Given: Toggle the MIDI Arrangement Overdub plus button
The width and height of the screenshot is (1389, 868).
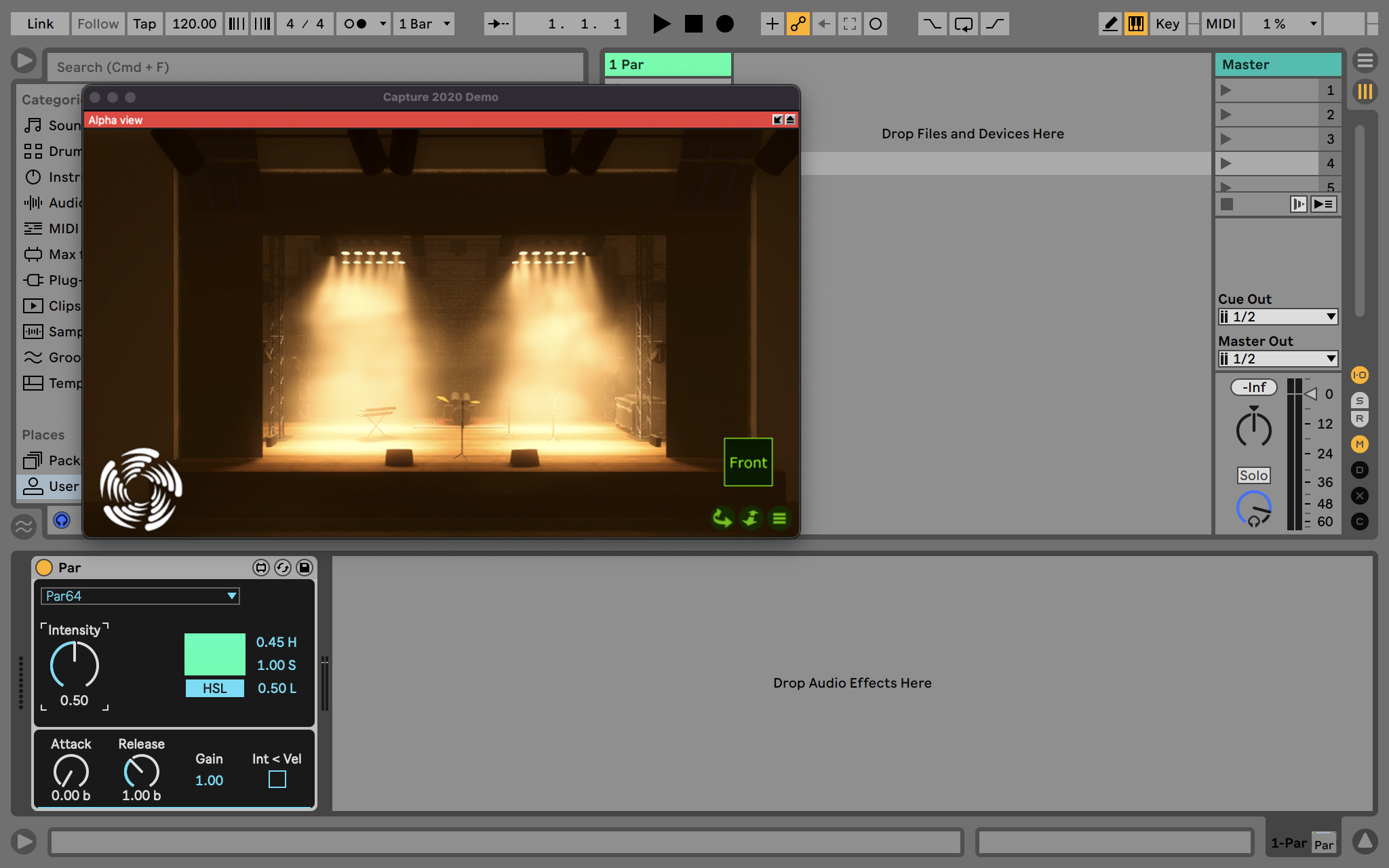Looking at the screenshot, I should (772, 24).
